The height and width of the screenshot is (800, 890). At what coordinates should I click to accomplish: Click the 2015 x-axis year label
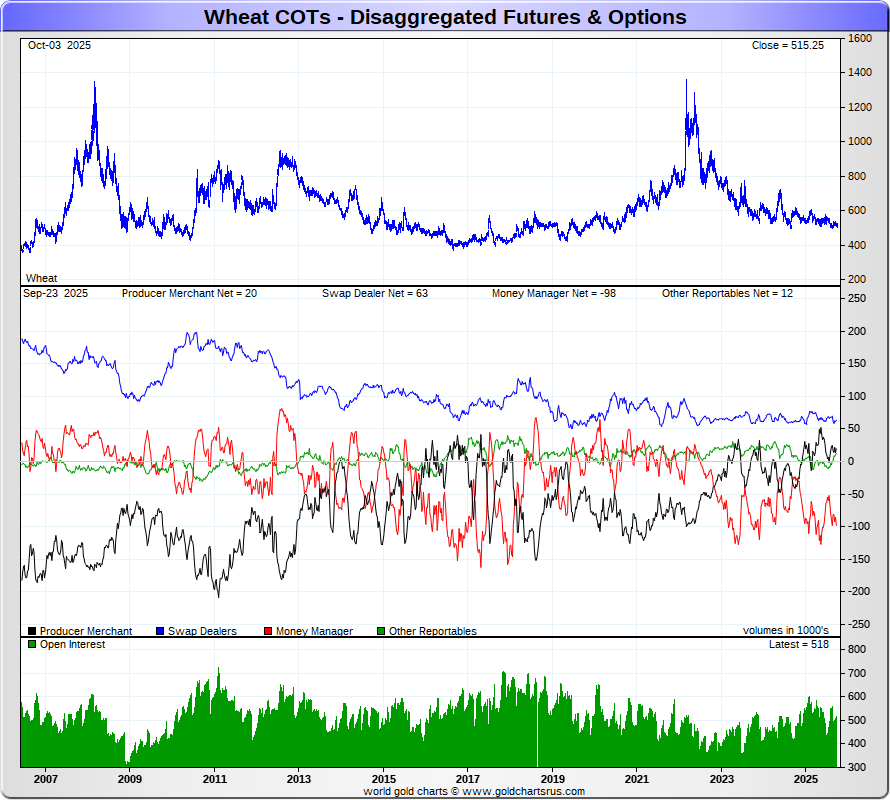click(x=384, y=779)
